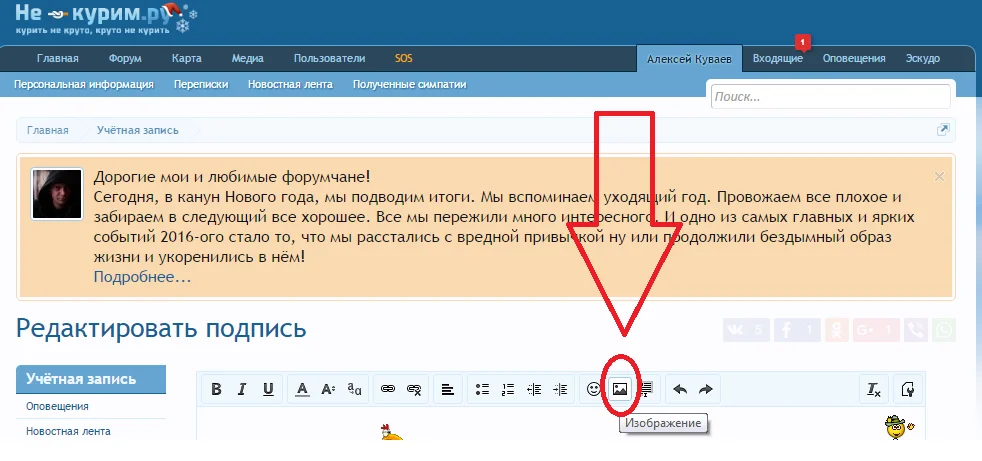982x461 pixels.
Task: Insert a numbered list
Action: [x=508, y=389]
